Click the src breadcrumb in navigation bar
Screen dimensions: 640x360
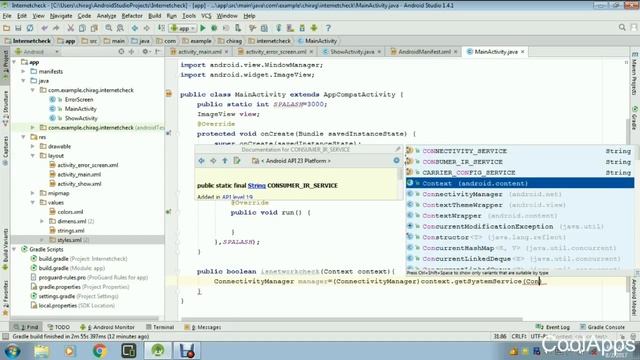pyautogui.click(x=89, y=41)
